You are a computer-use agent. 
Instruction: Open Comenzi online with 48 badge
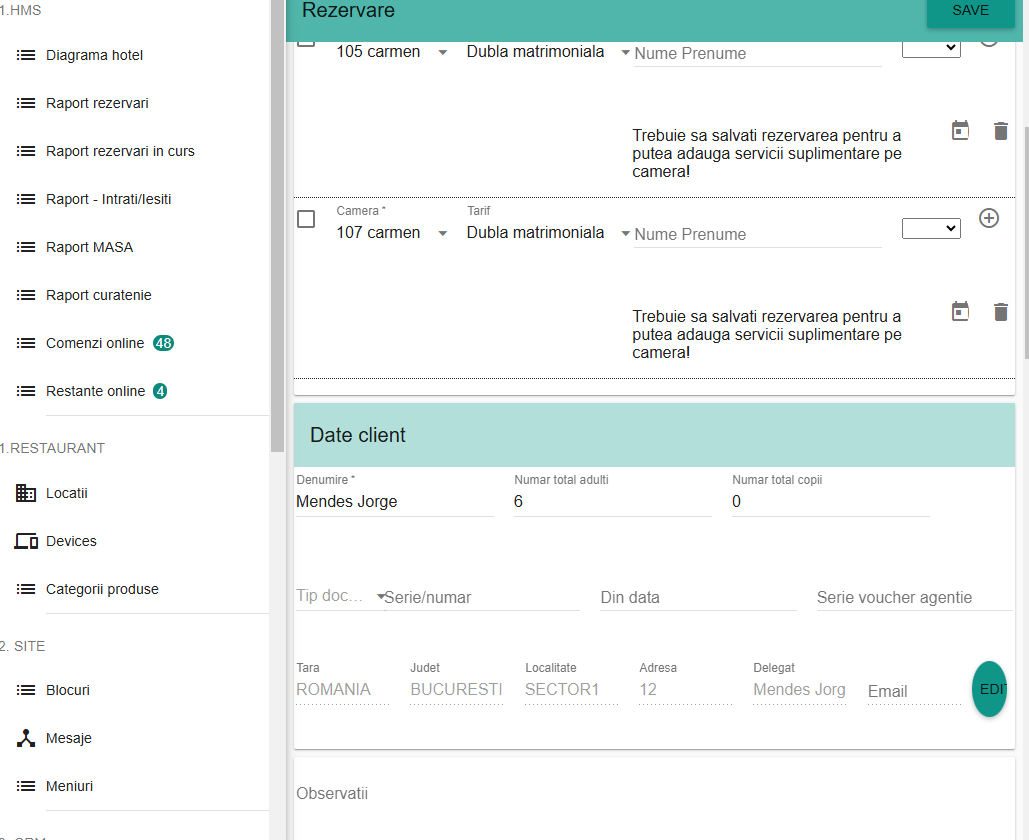pos(95,343)
